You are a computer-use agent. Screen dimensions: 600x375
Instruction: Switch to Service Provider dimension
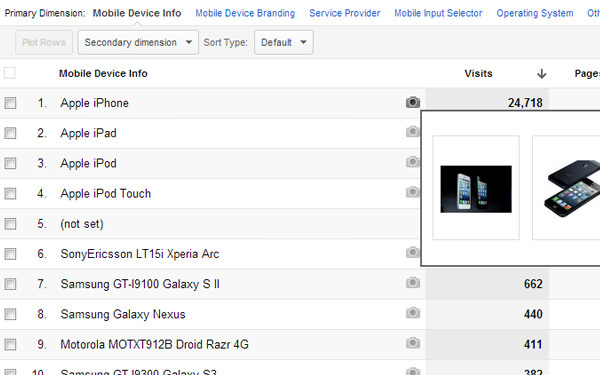click(x=345, y=13)
